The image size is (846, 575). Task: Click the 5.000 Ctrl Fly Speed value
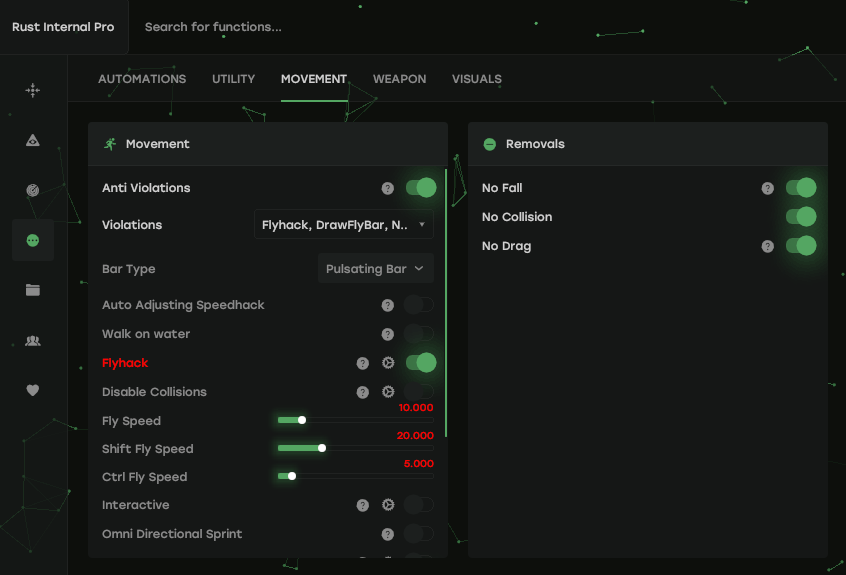(x=419, y=464)
